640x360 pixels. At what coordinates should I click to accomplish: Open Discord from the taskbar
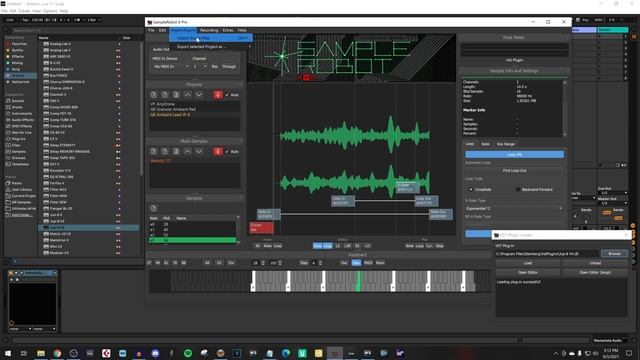tap(155, 353)
